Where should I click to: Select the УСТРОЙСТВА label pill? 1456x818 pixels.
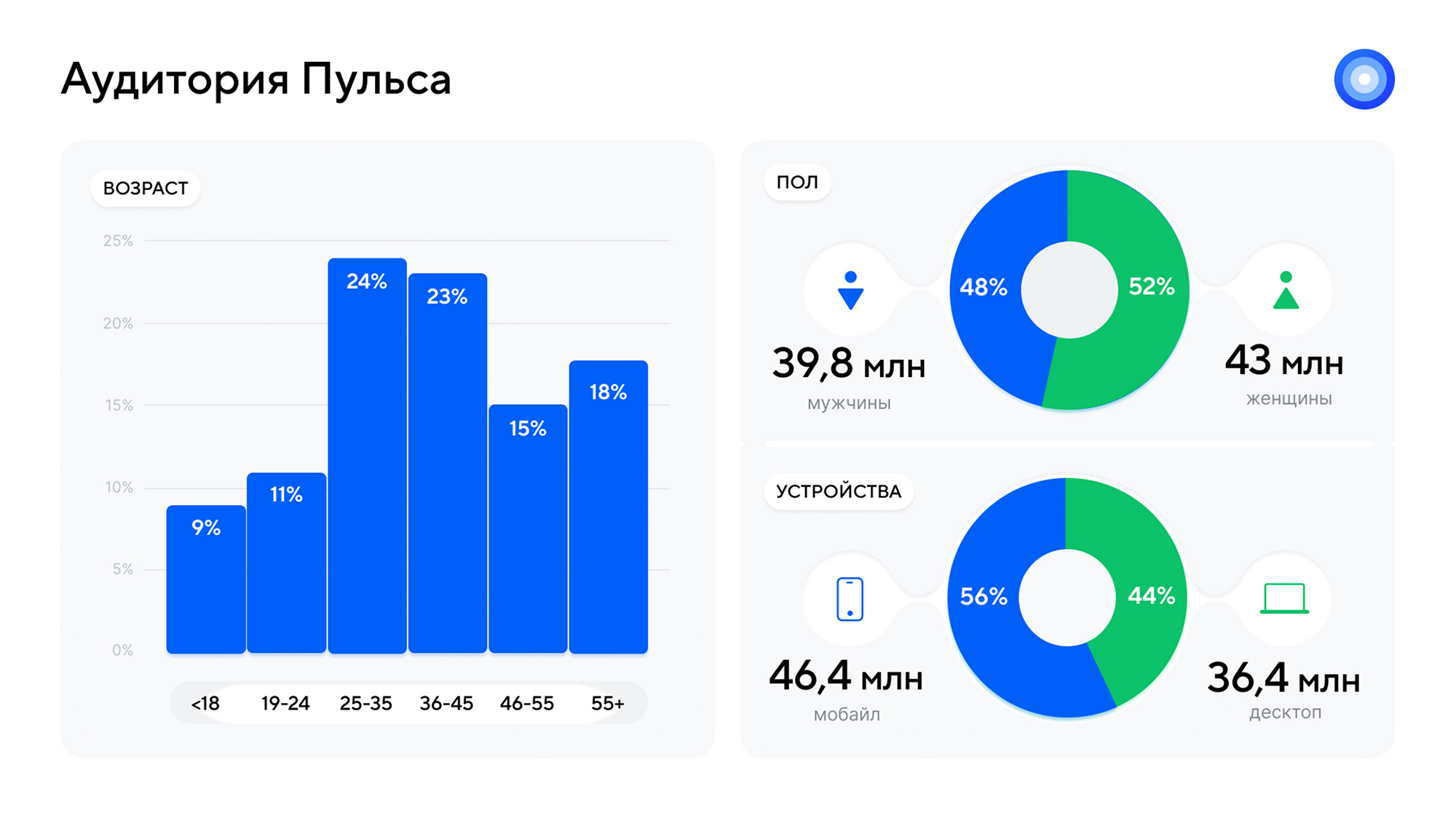pos(839,491)
